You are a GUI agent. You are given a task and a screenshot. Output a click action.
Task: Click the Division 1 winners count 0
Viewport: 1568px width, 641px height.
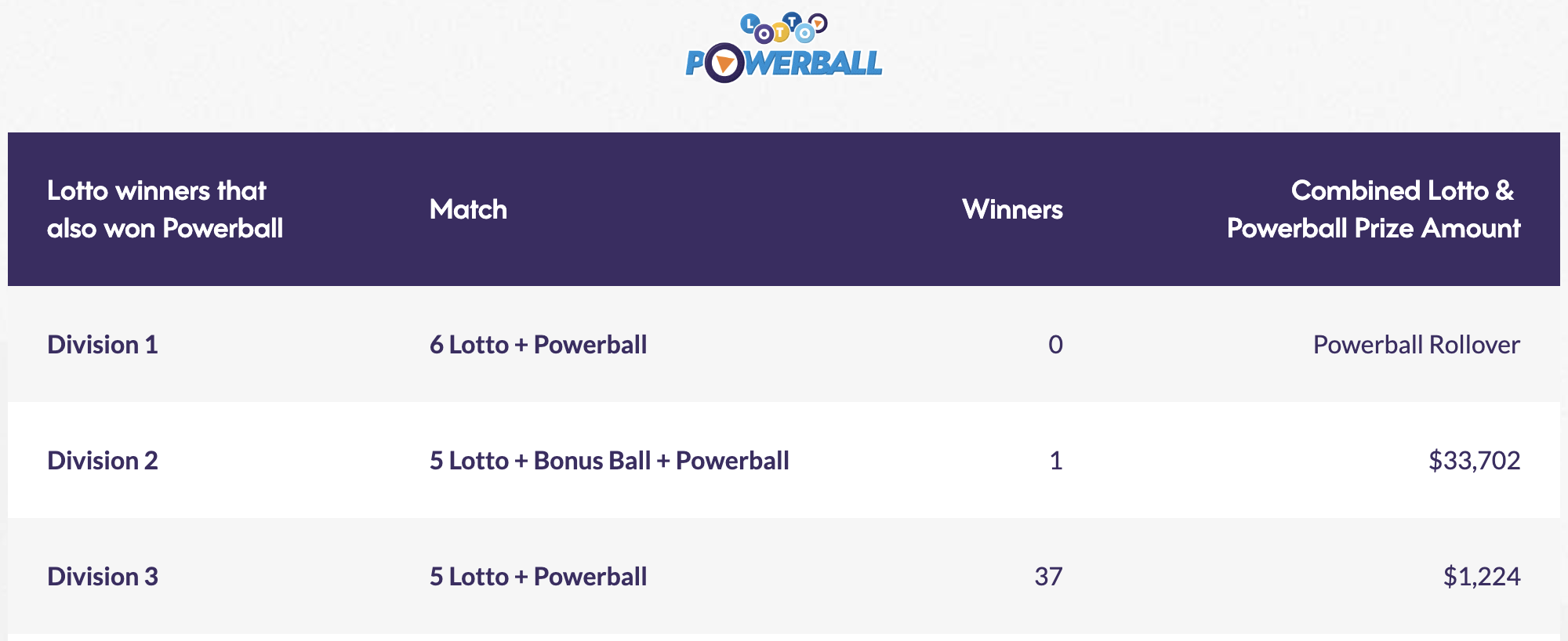coord(1055,345)
